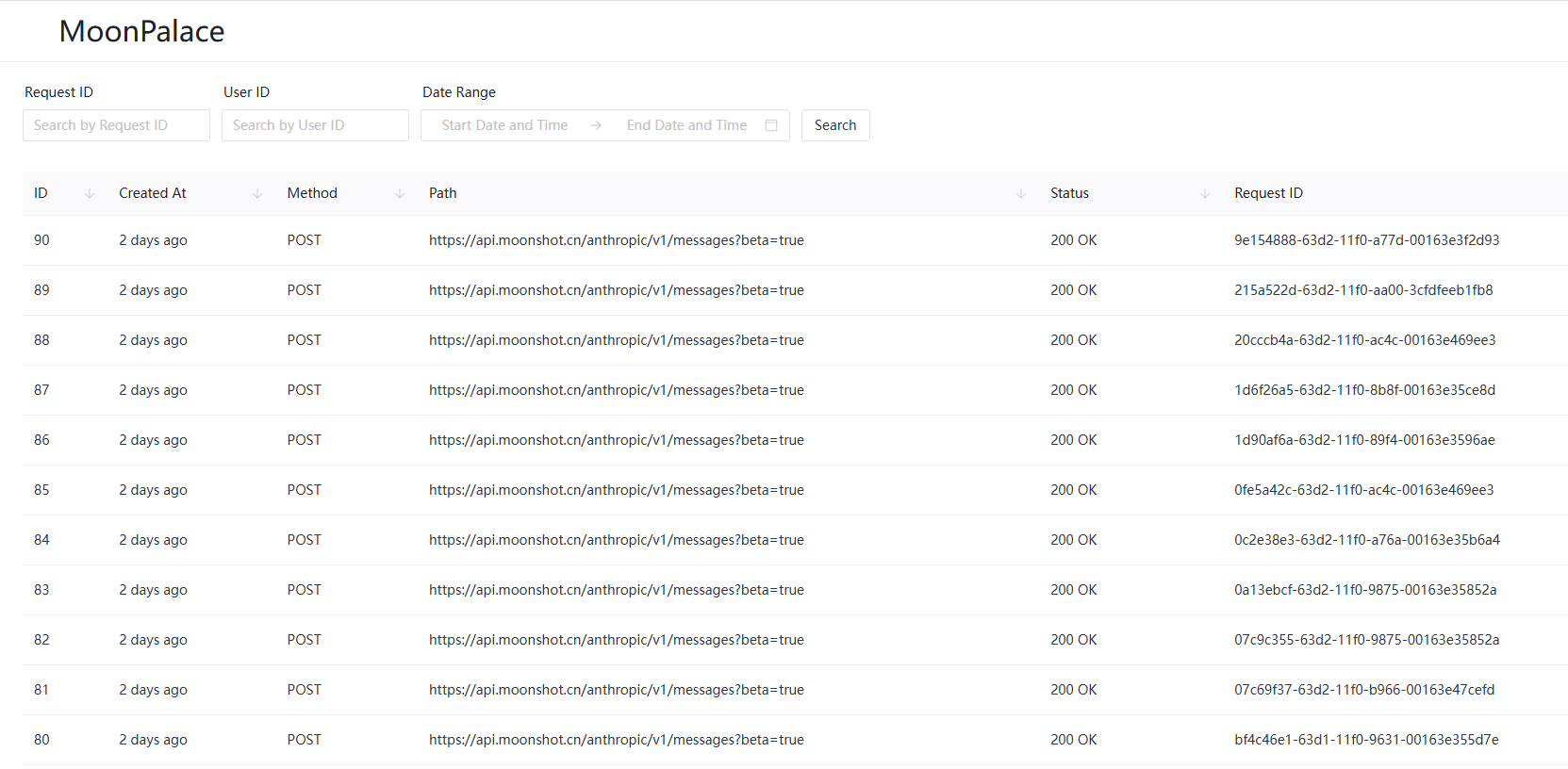The image size is (1568, 769).
Task: Click '2 days ago' in row 82
Action: [x=153, y=640]
